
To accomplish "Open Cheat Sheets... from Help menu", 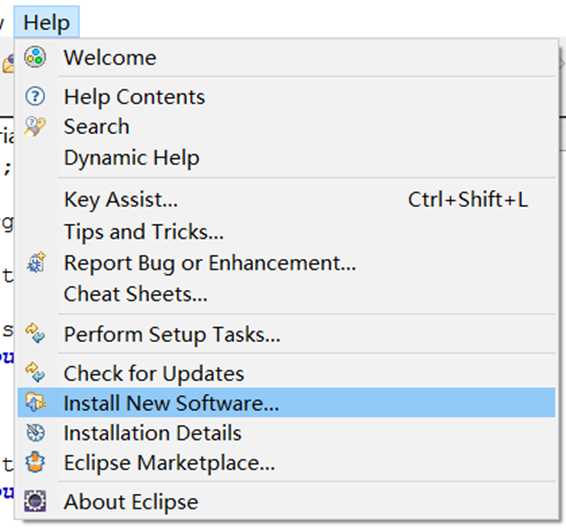I will [287, 294].
